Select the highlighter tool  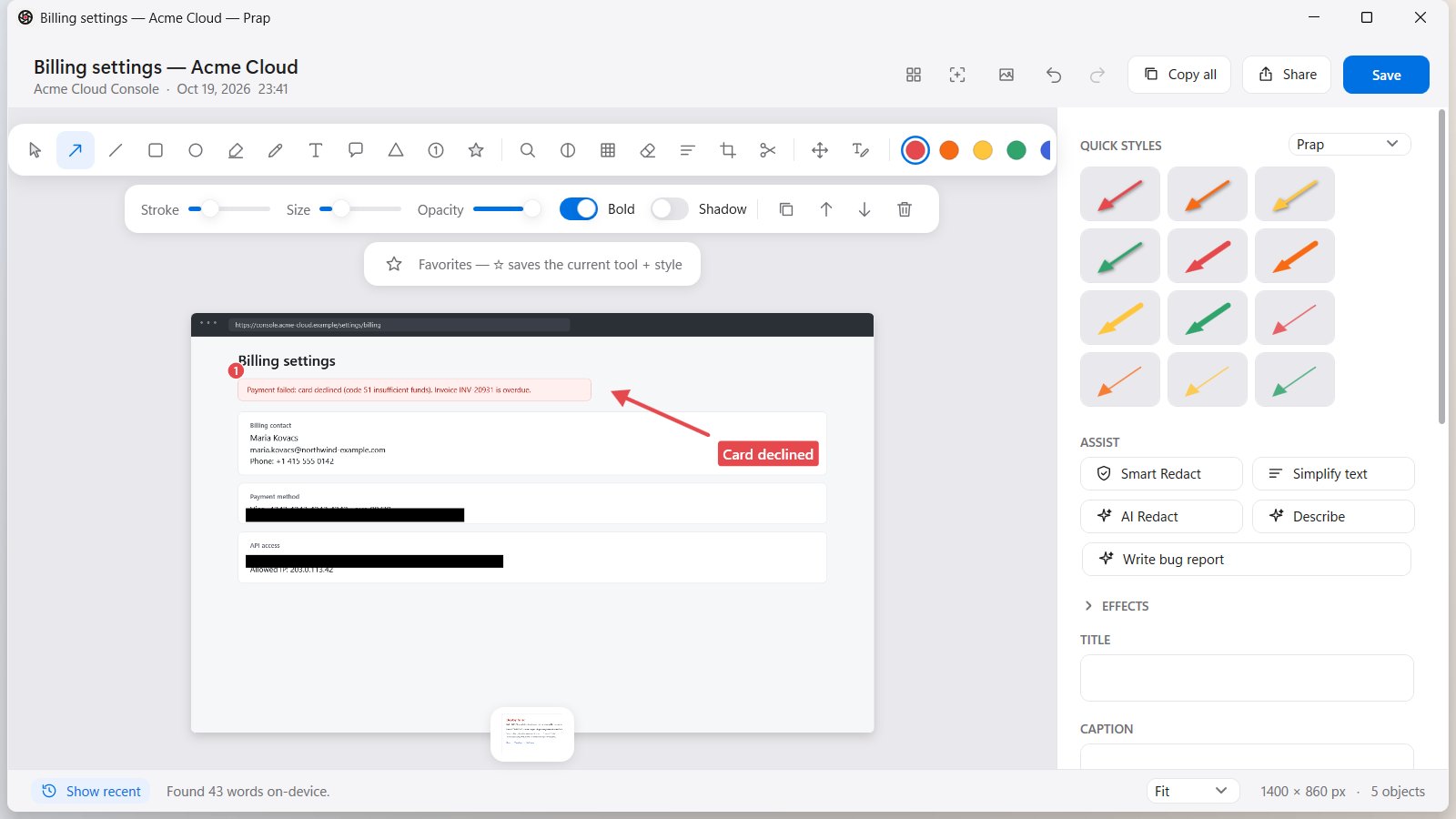point(236,150)
